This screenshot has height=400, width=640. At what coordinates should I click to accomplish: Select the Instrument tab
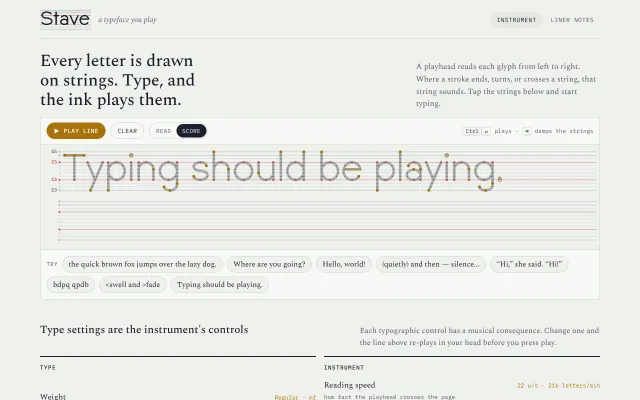coord(516,20)
